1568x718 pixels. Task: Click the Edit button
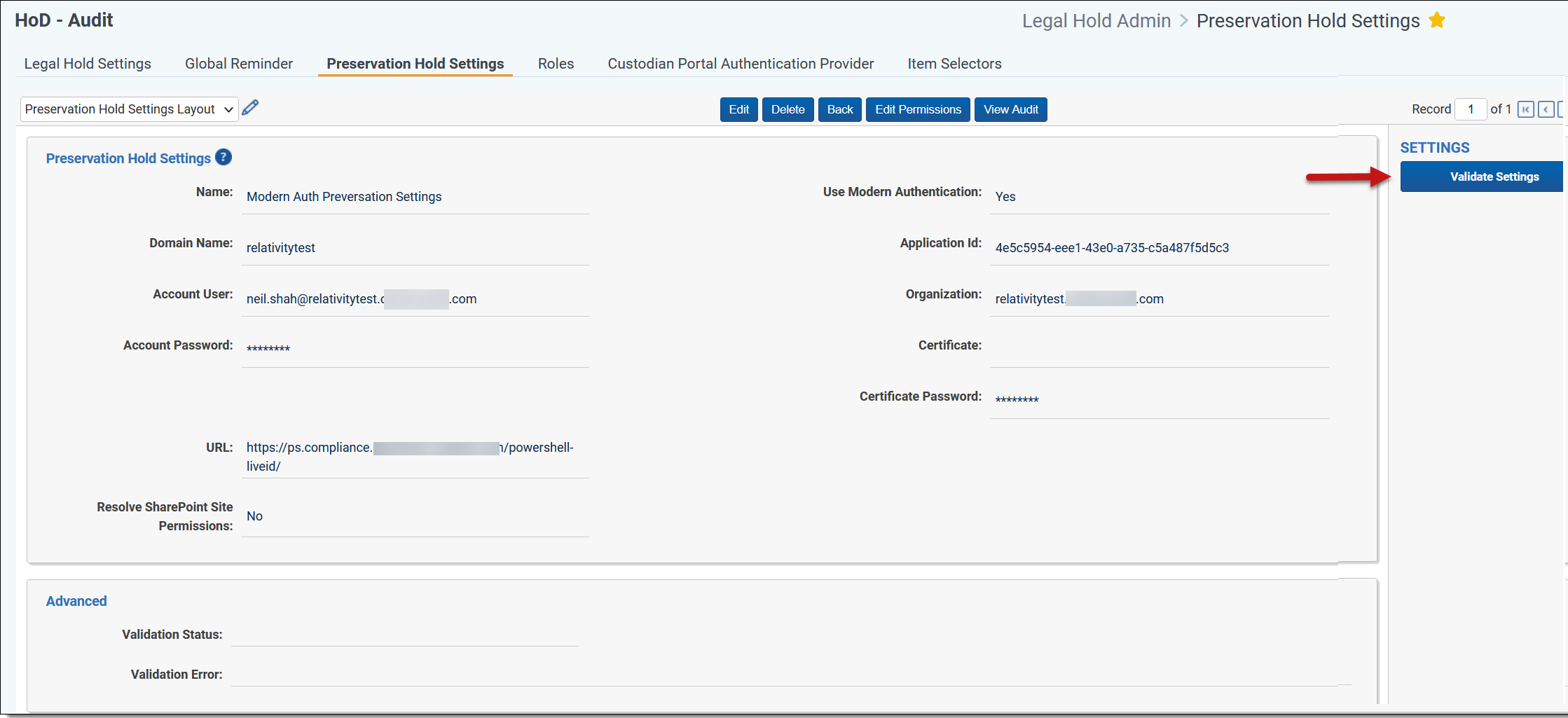coord(738,109)
